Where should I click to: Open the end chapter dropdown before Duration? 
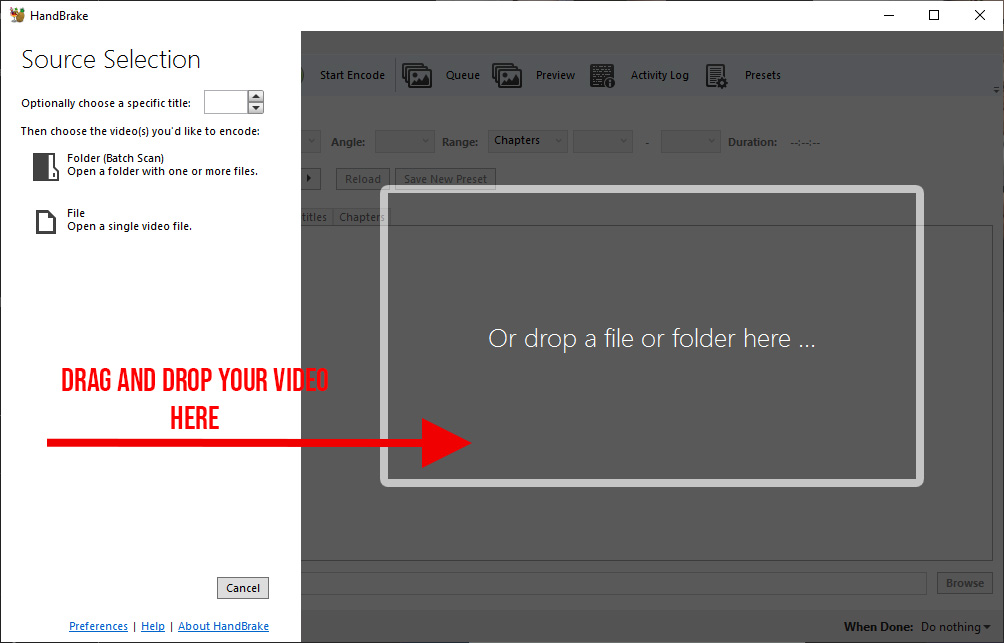coord(690,142)
